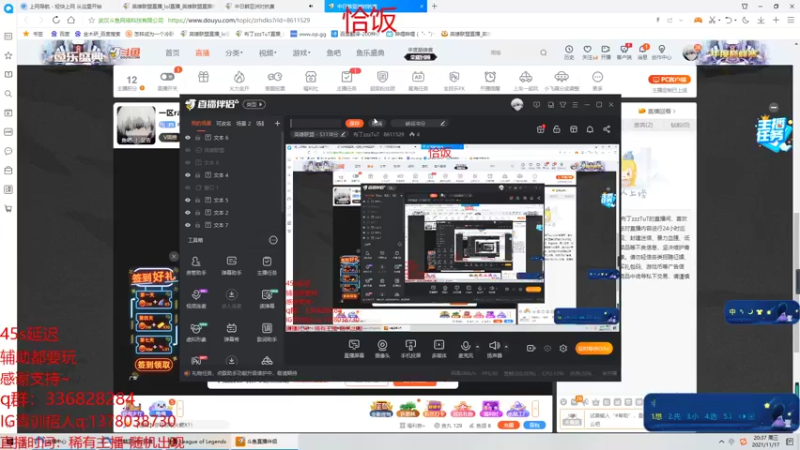The width and height of the screenshot is (800, 450).
Task: Open 房管助手 tool
Action: pos(196,266)
